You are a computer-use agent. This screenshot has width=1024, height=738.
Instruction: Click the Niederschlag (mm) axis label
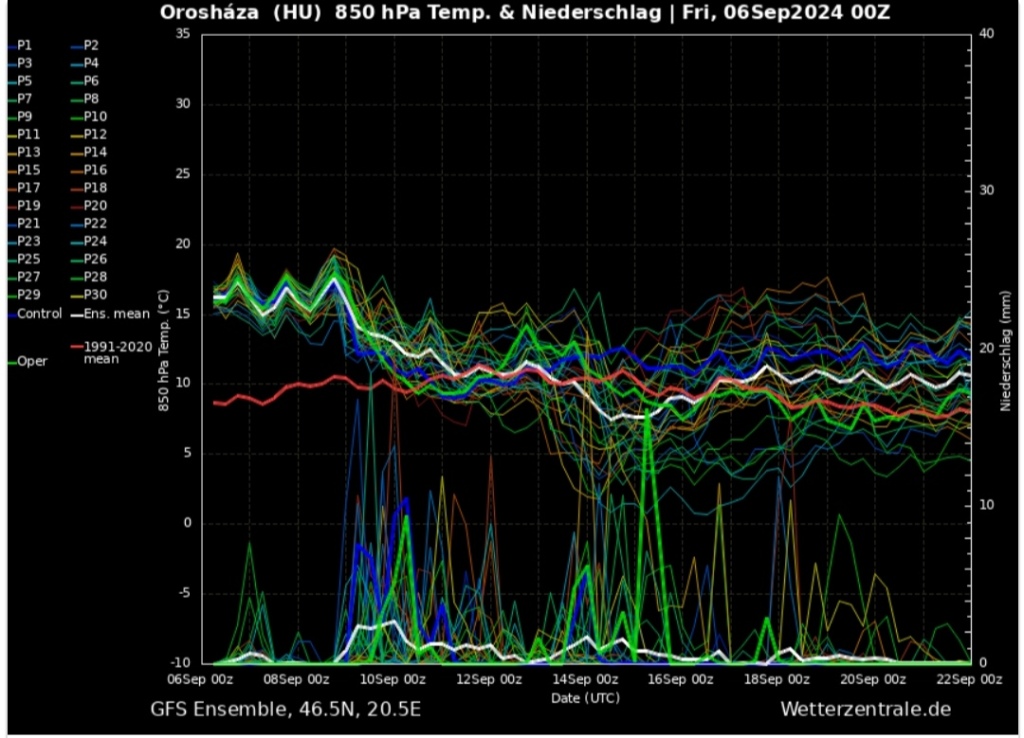[1006, 348]
